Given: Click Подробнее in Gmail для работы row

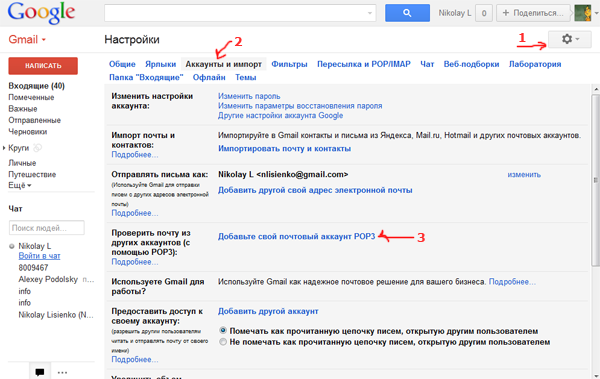Looking at the screenshot, I should coord(512,282).
